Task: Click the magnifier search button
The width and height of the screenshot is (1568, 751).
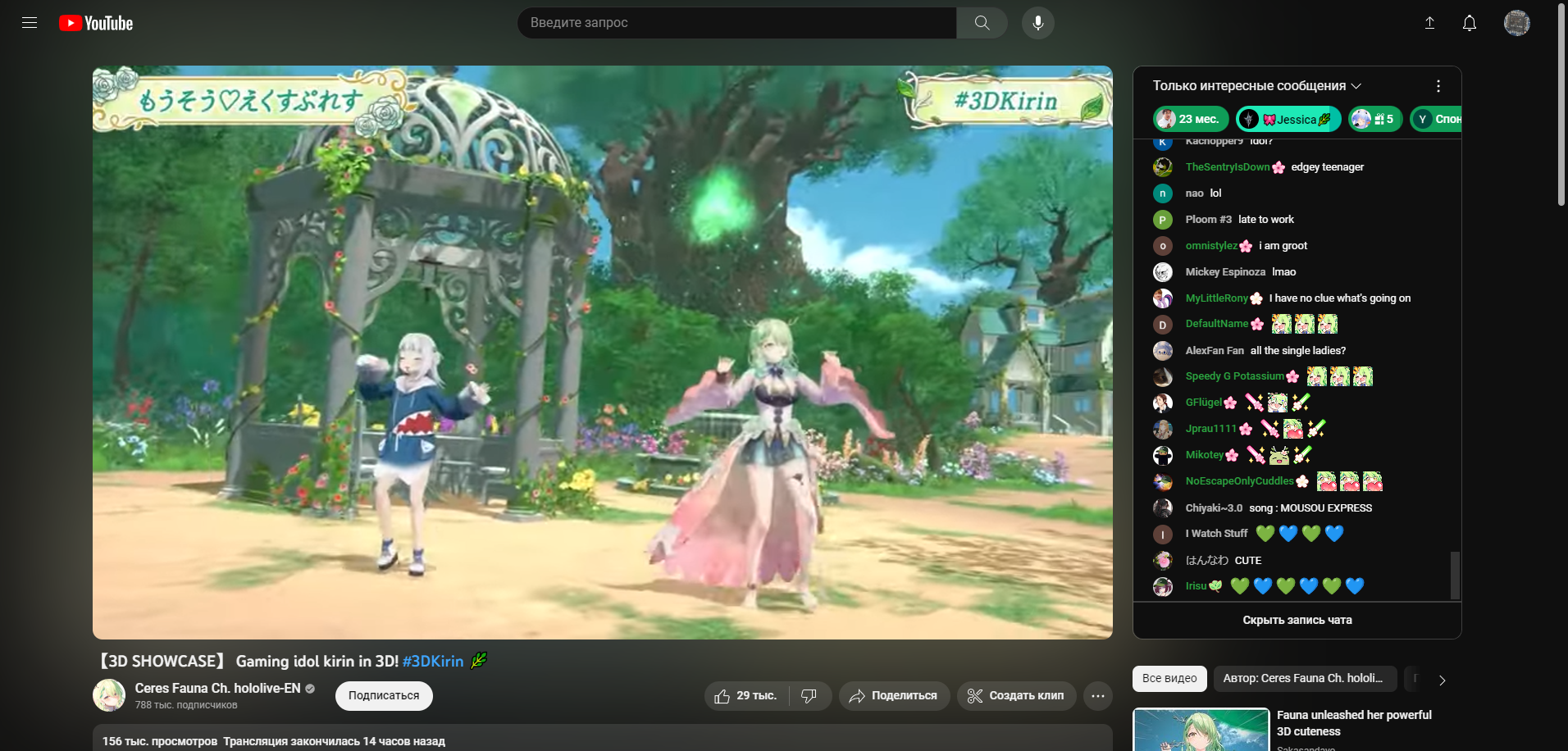Action: pyautogui.click(x=982, y=23)
